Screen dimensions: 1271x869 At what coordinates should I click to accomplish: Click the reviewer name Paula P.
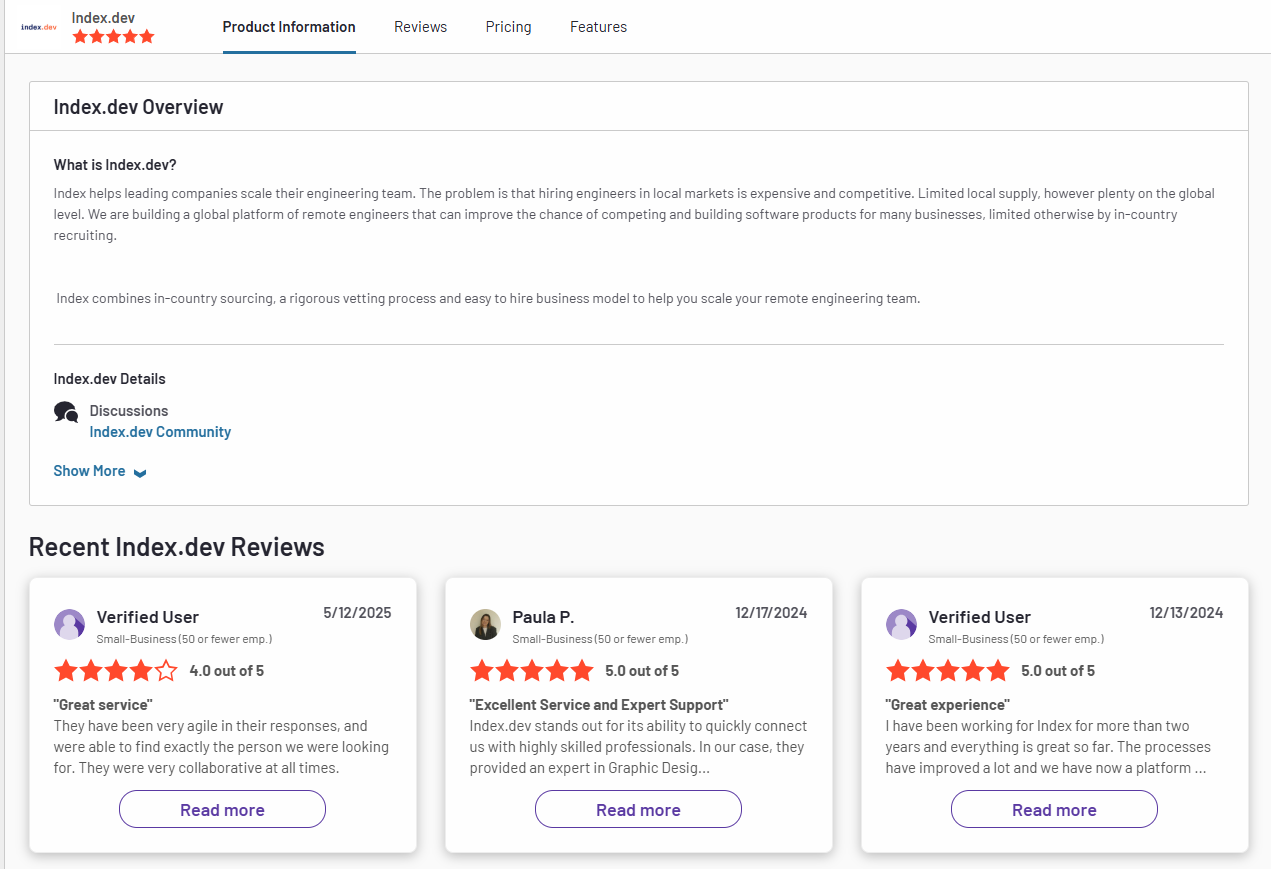[543, 617]
